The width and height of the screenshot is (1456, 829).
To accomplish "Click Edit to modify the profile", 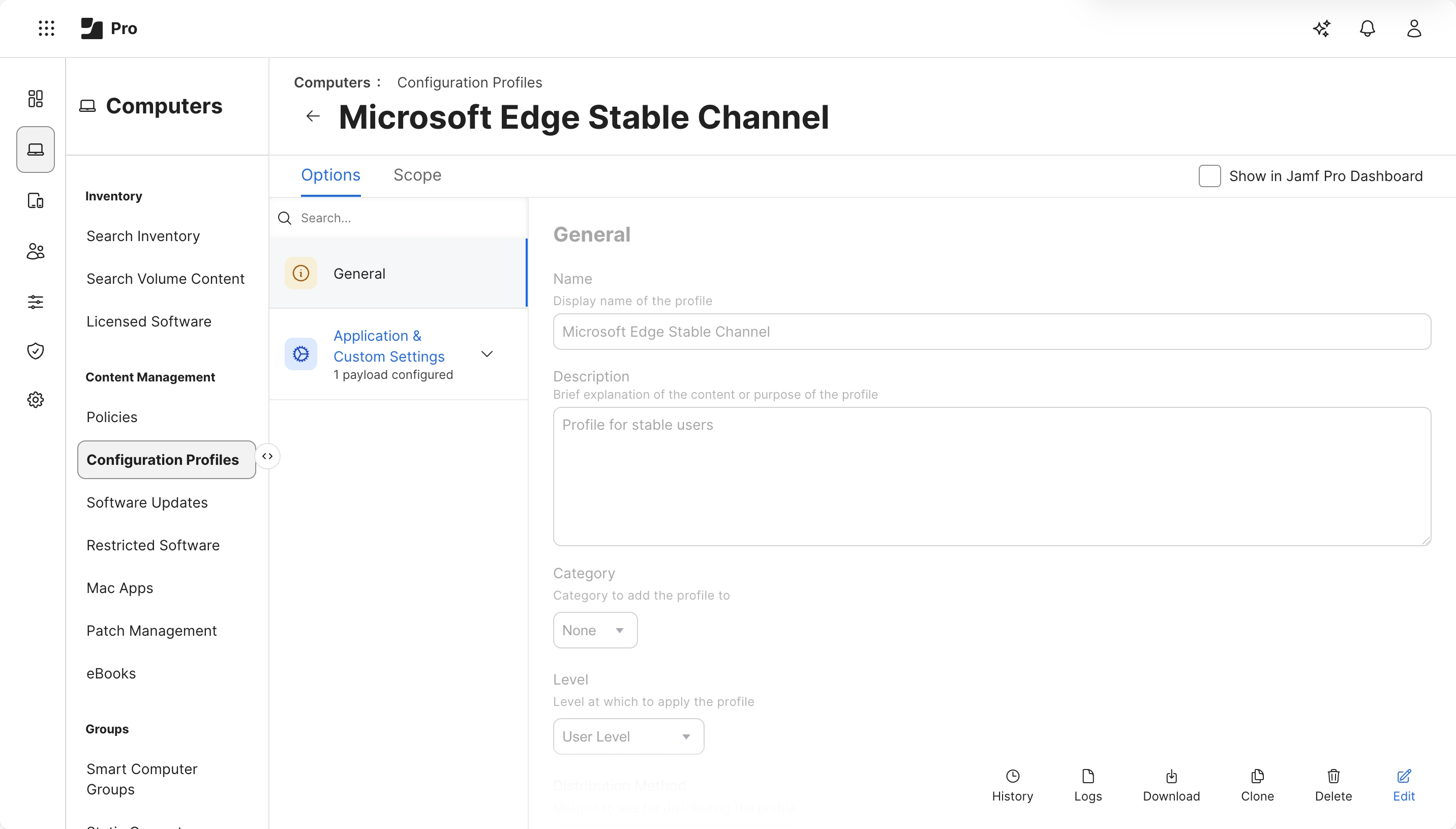I will 1403,786.
